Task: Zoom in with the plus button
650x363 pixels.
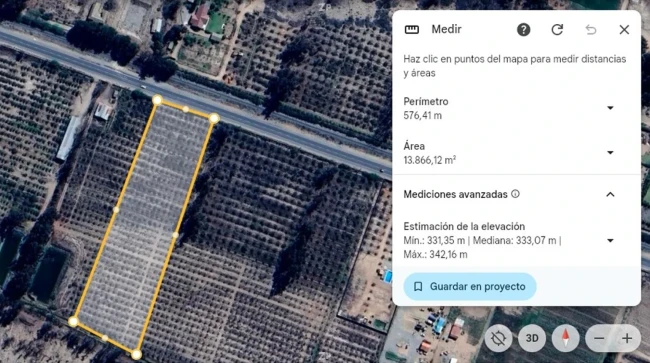Action: click(x=627, y=339)
